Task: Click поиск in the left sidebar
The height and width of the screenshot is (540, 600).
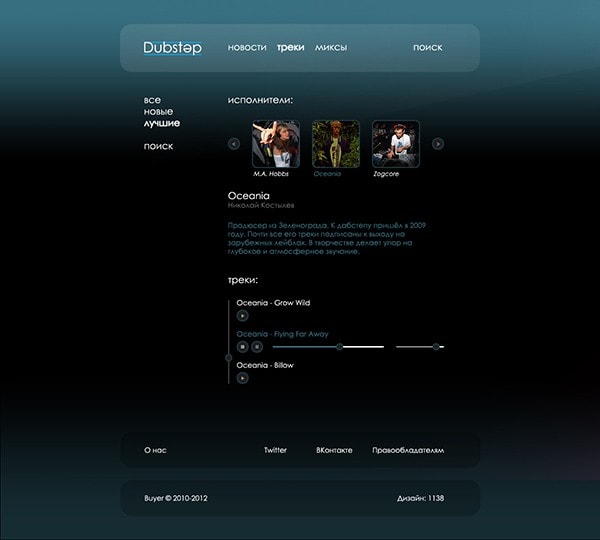Action: tap(158, 146)
